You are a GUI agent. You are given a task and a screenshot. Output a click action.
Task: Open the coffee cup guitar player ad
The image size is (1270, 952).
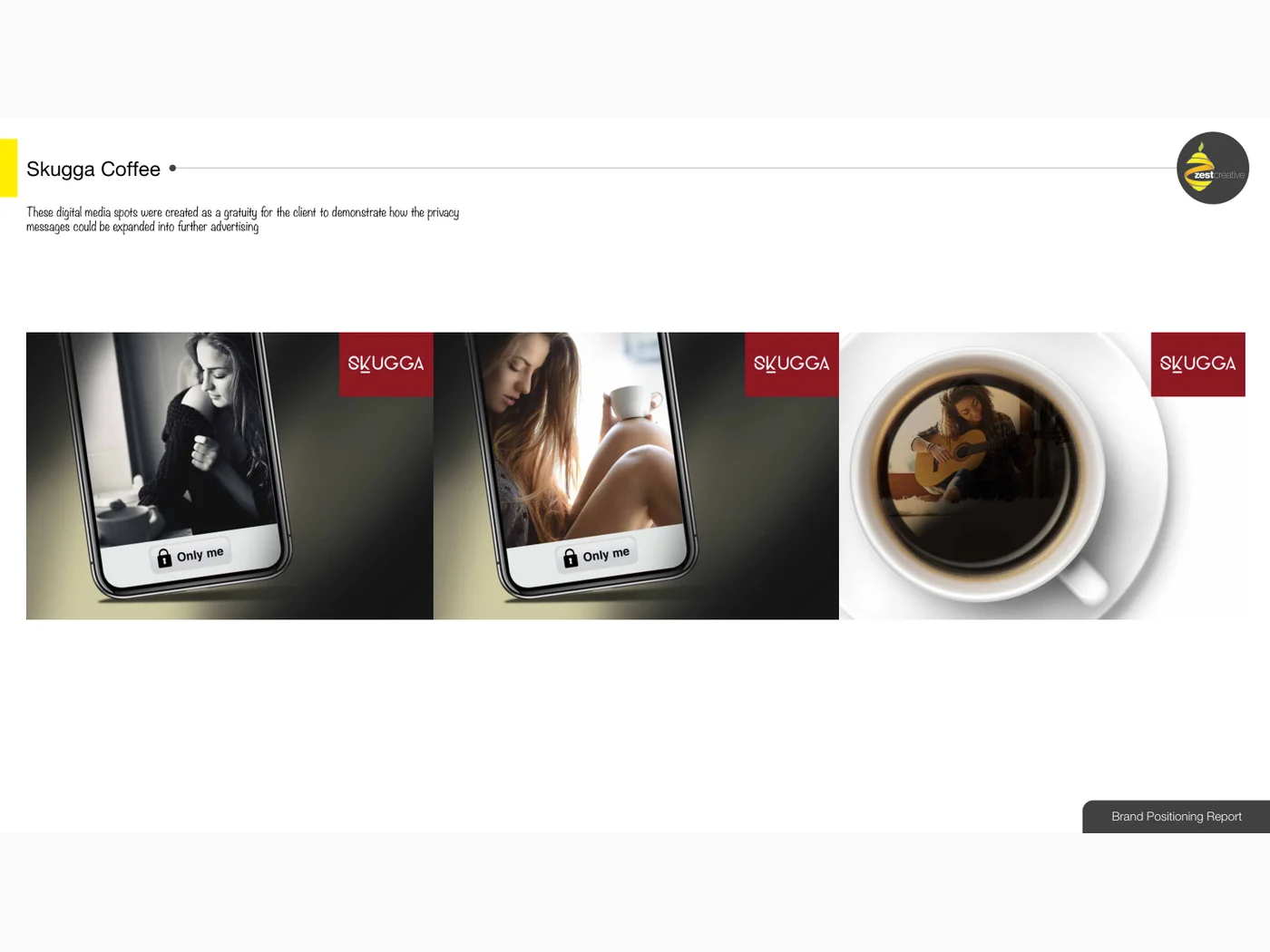coord(1042,476)
